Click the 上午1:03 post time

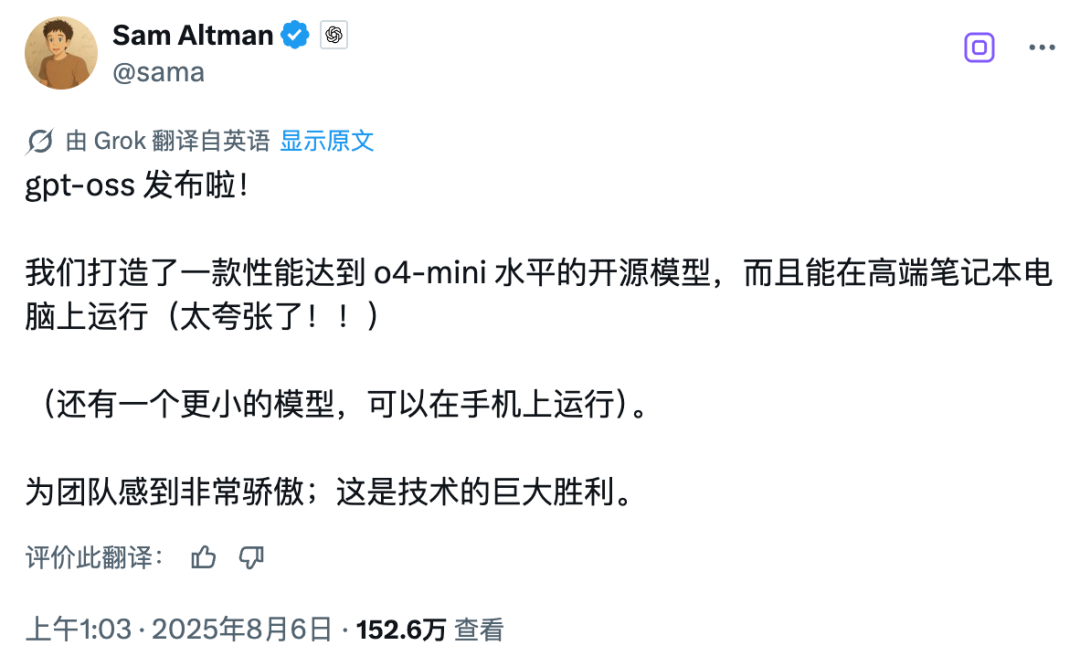79,629
